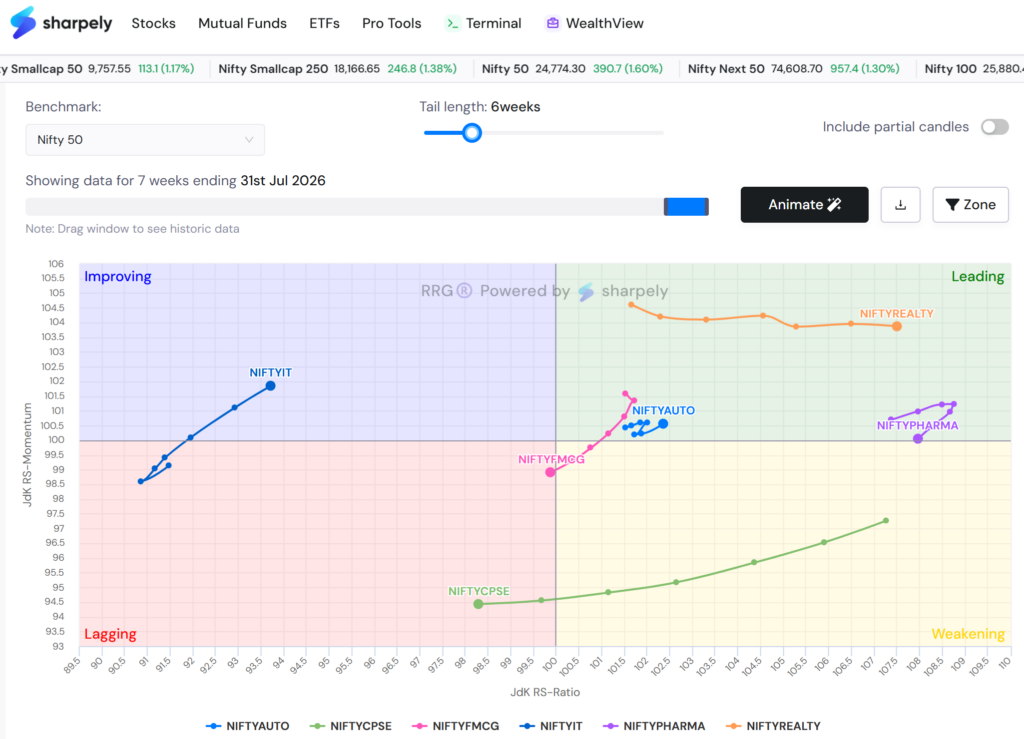Click the WealthView briefcase icon
This screenshot has height=739, width=1024.
click(x=552, y=24)
